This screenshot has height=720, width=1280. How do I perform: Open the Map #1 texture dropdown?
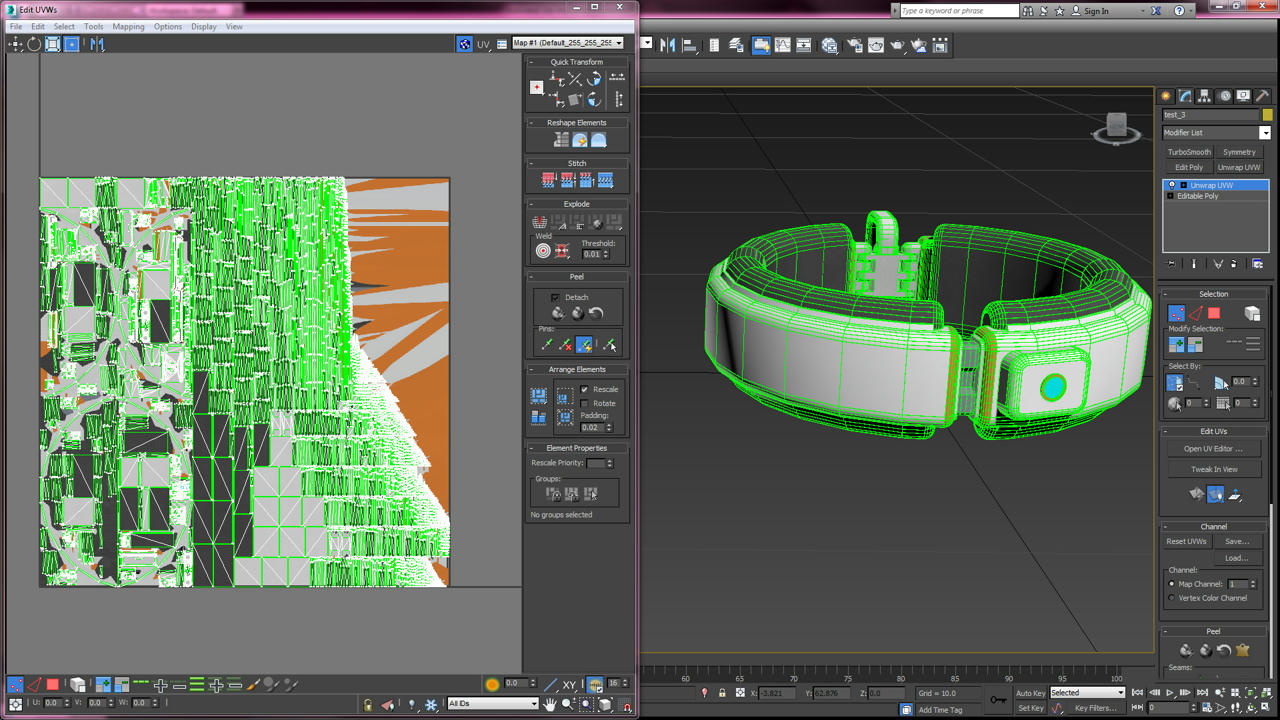click(568, 43)
